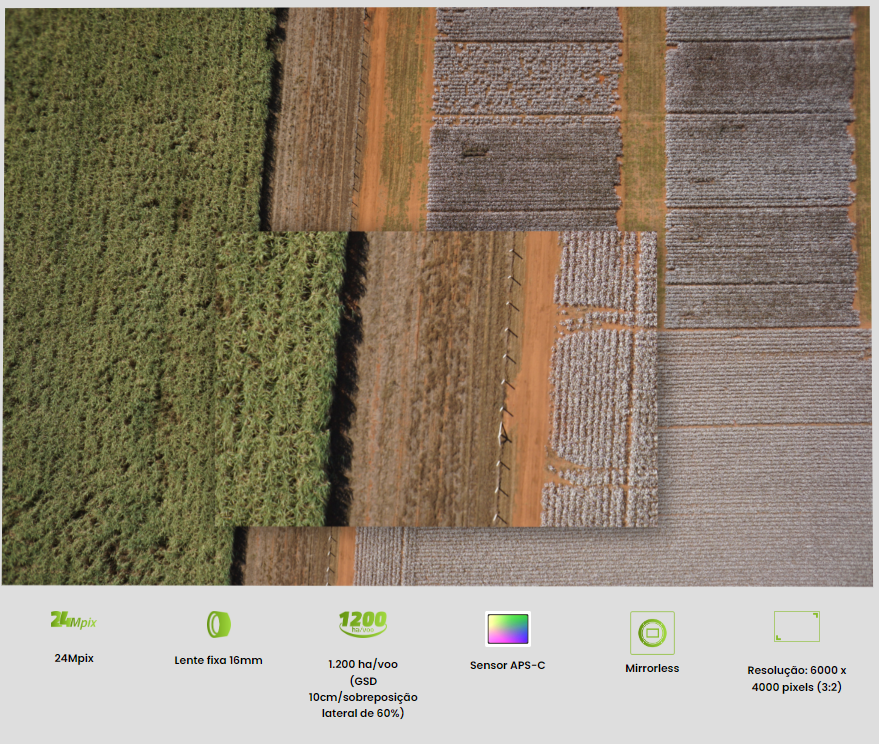879x744 pixels.
Task: Click the '1.200 ha/voo' text line
Action: point(363,664)
